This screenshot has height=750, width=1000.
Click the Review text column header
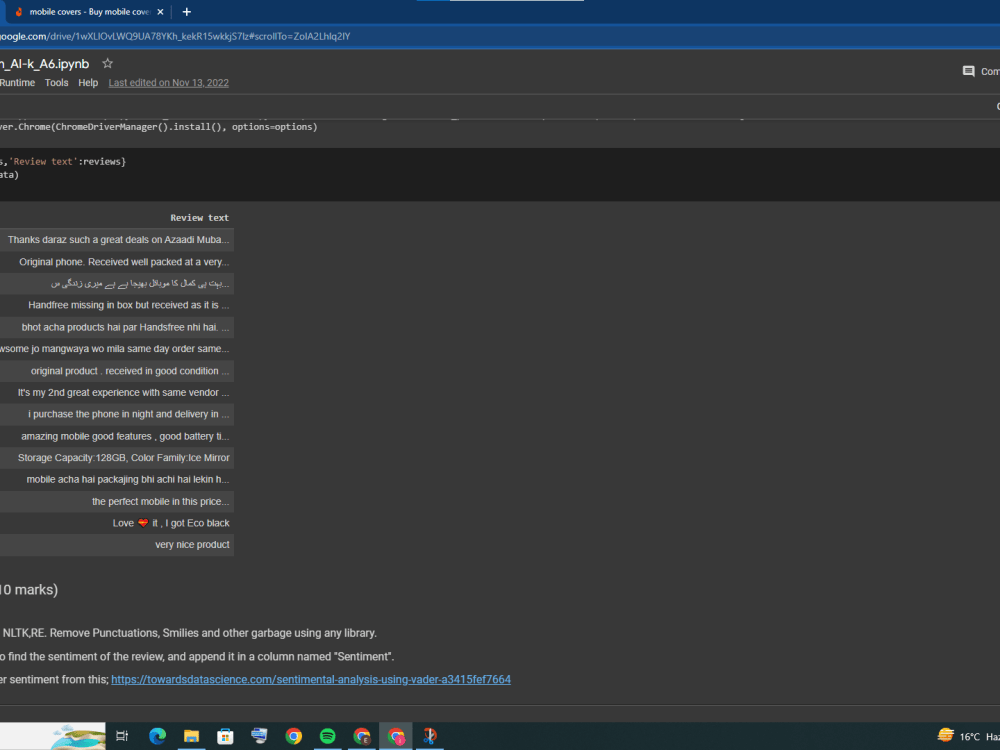[199, 217]
